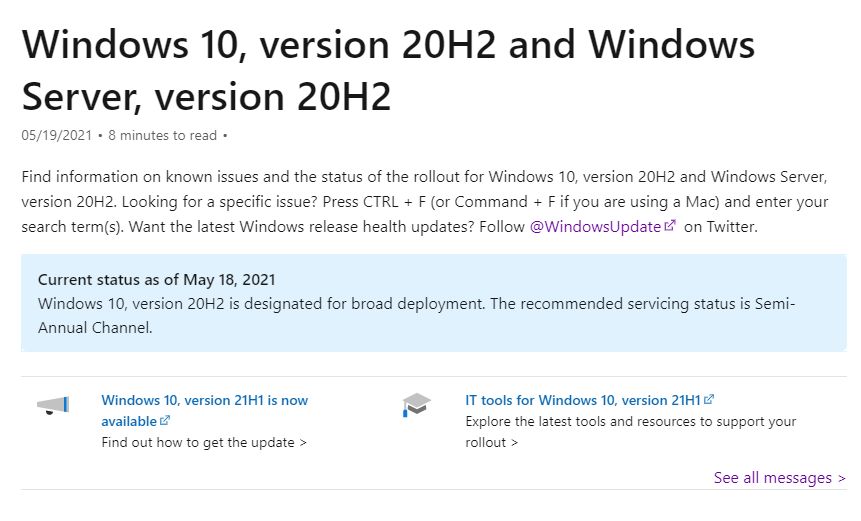
Task: Open 'IT tools for Windows 10, version 21H1'
Action: 583,400
